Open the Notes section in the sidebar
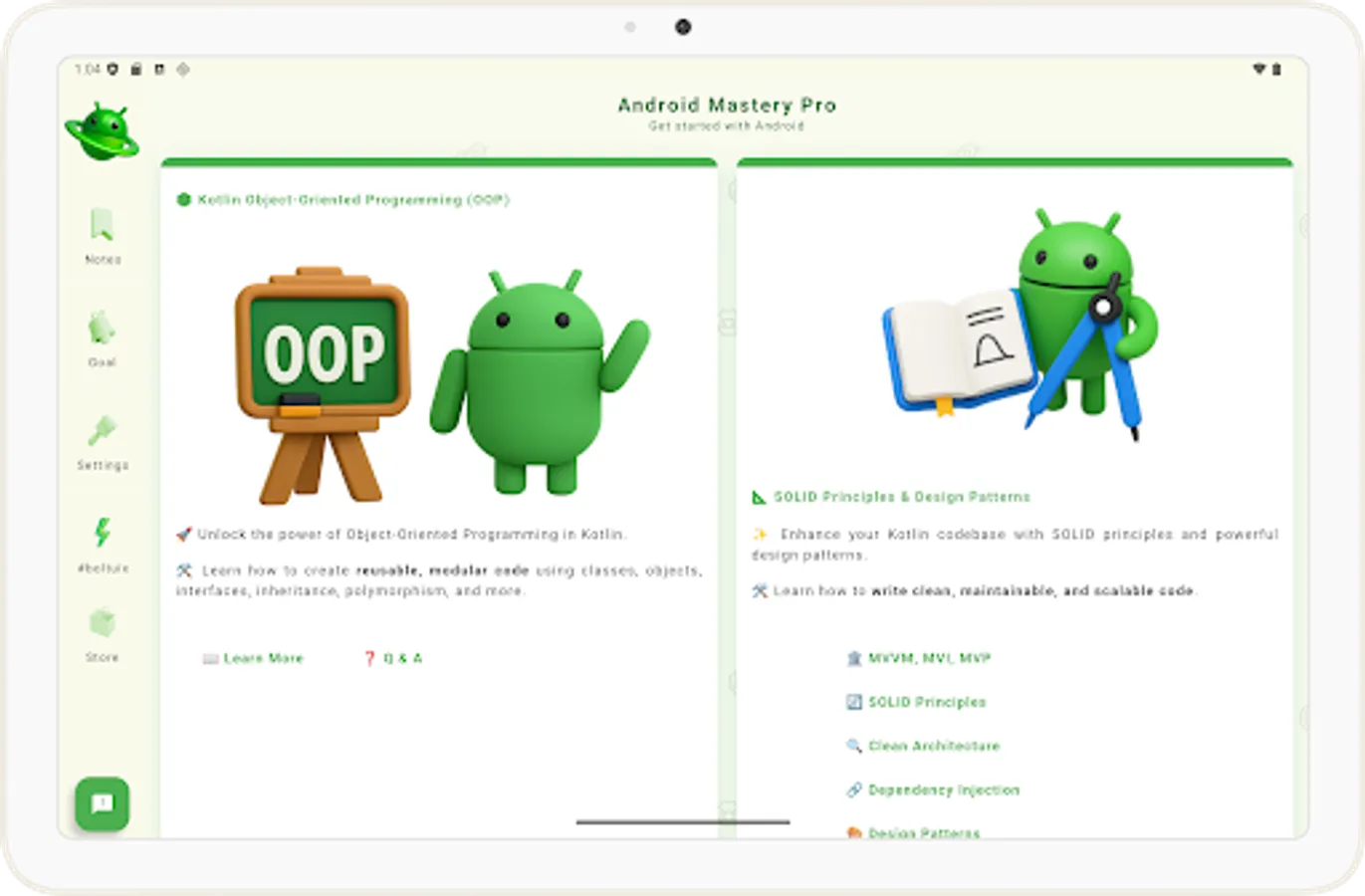 (103, 234)
